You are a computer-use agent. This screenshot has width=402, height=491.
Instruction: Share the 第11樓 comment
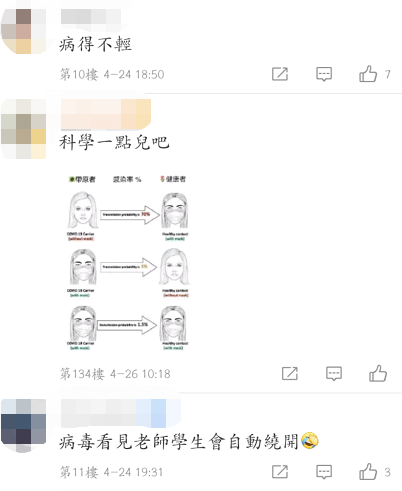click(x=280, y=472)
